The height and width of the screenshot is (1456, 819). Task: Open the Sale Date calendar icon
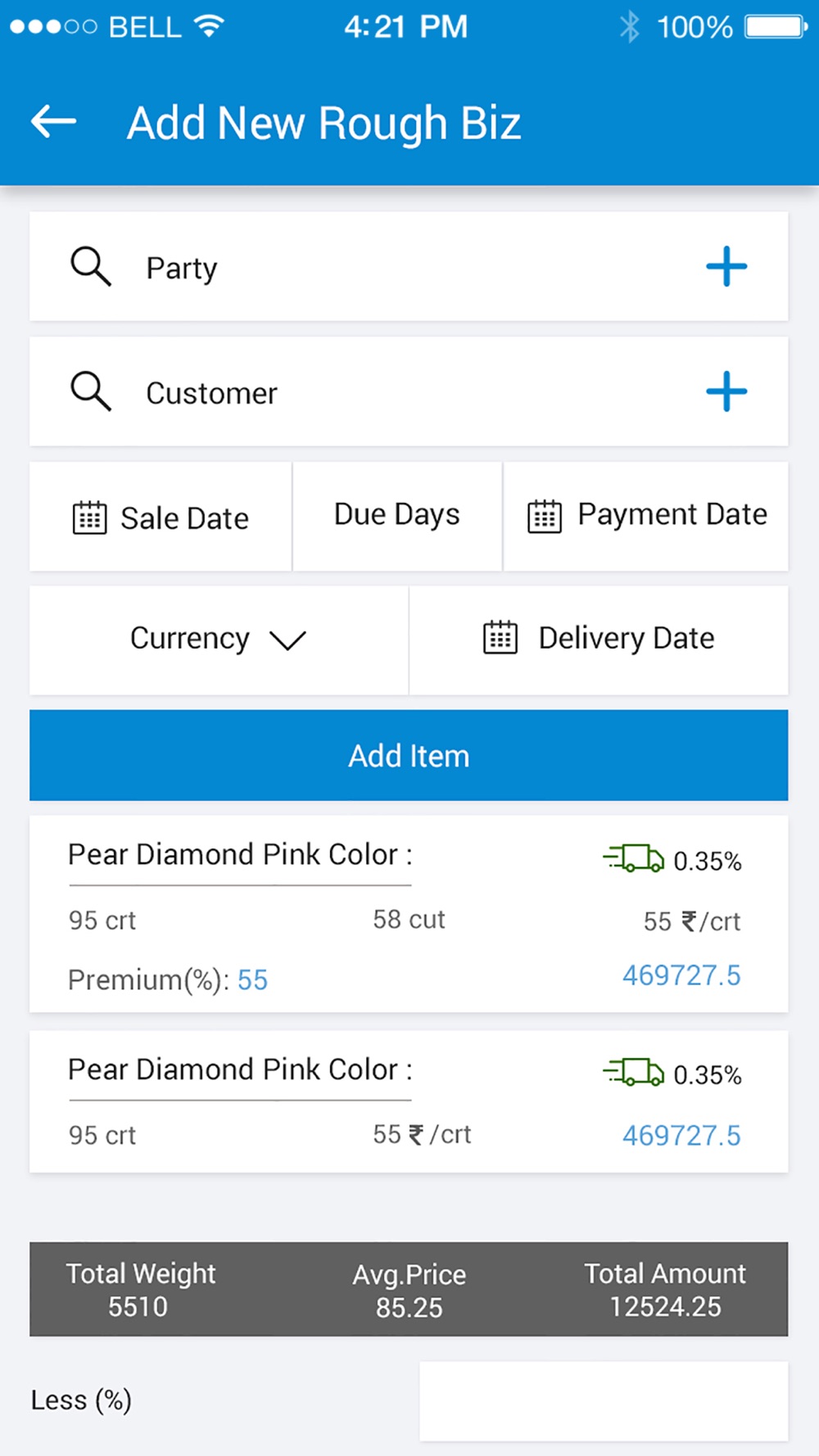coord(89,518)
